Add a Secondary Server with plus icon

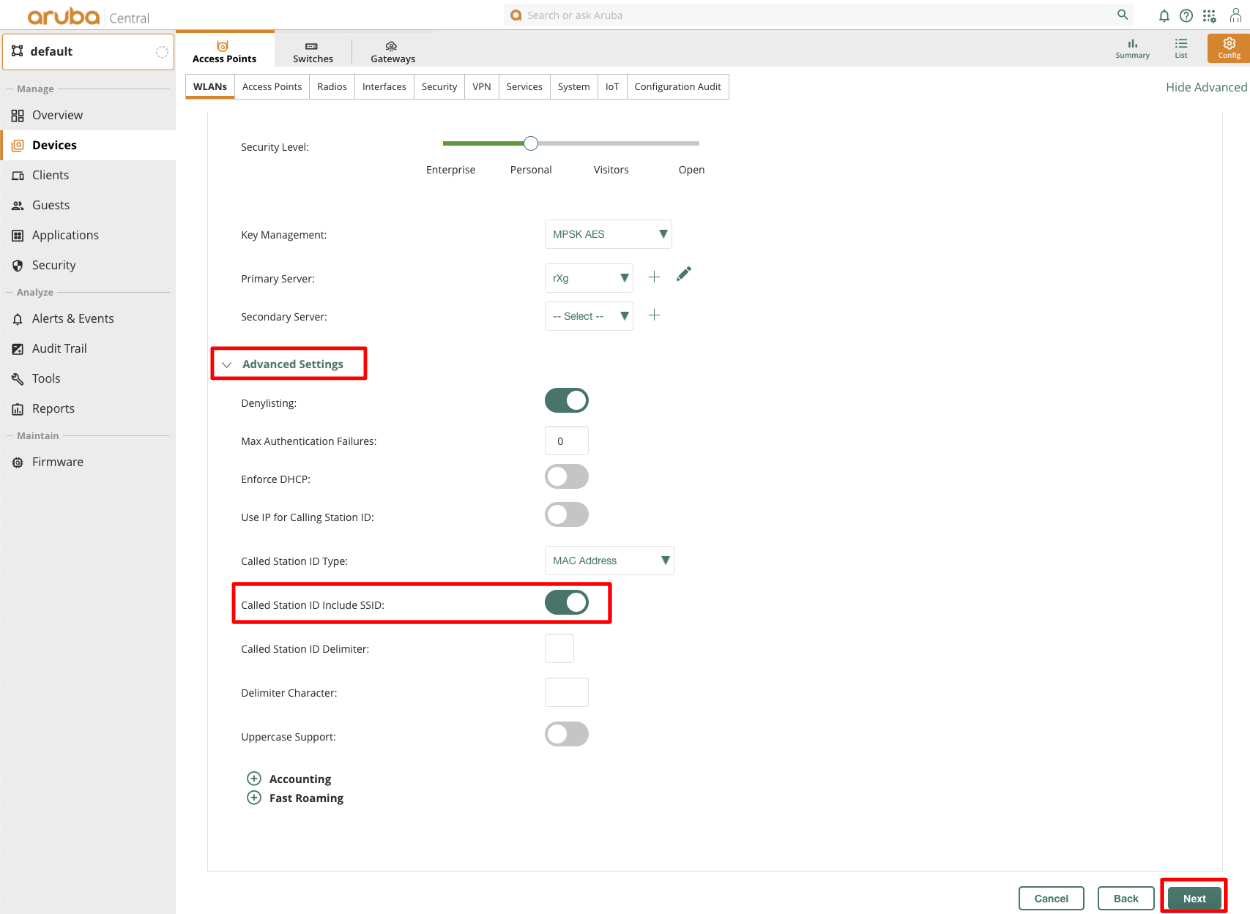pyautogui.click(x=654, y=316)
